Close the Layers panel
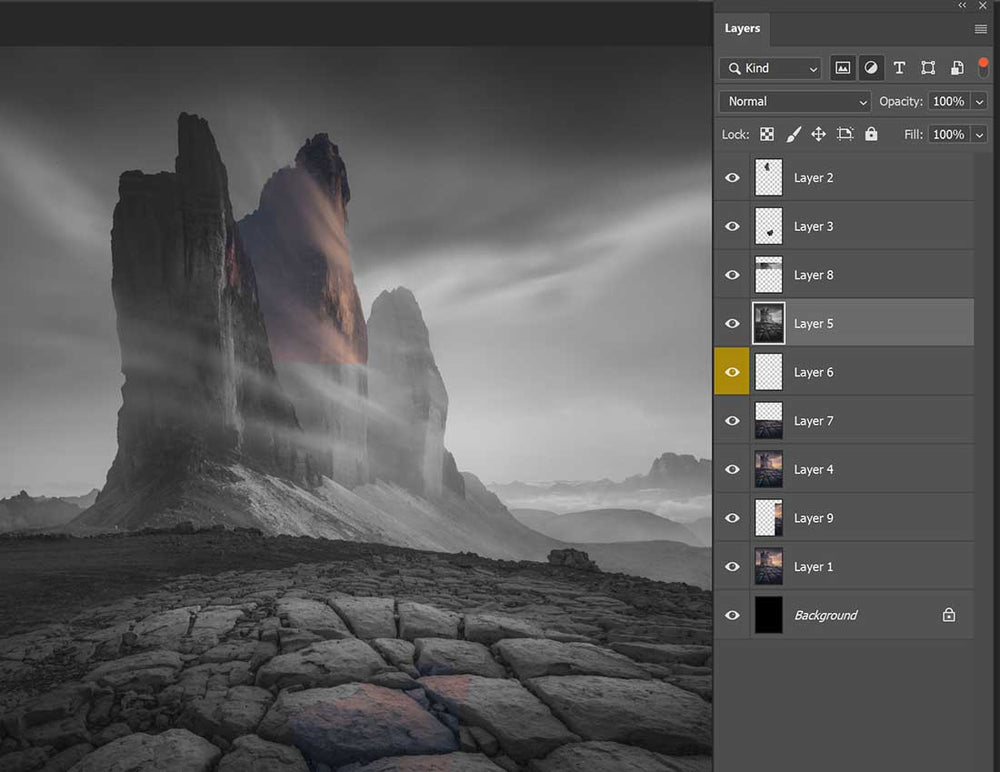This screenshot has width=1000, height=772. pyautogui.click(x=983, y=5)
